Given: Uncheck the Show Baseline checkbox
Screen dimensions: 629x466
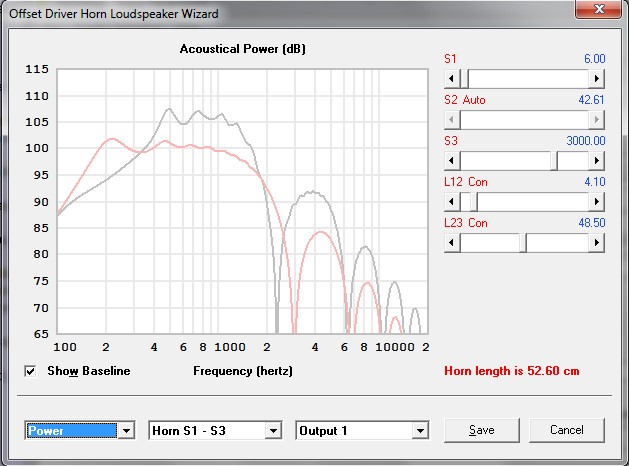Looking at the screenshot, I should pos(30,371).
